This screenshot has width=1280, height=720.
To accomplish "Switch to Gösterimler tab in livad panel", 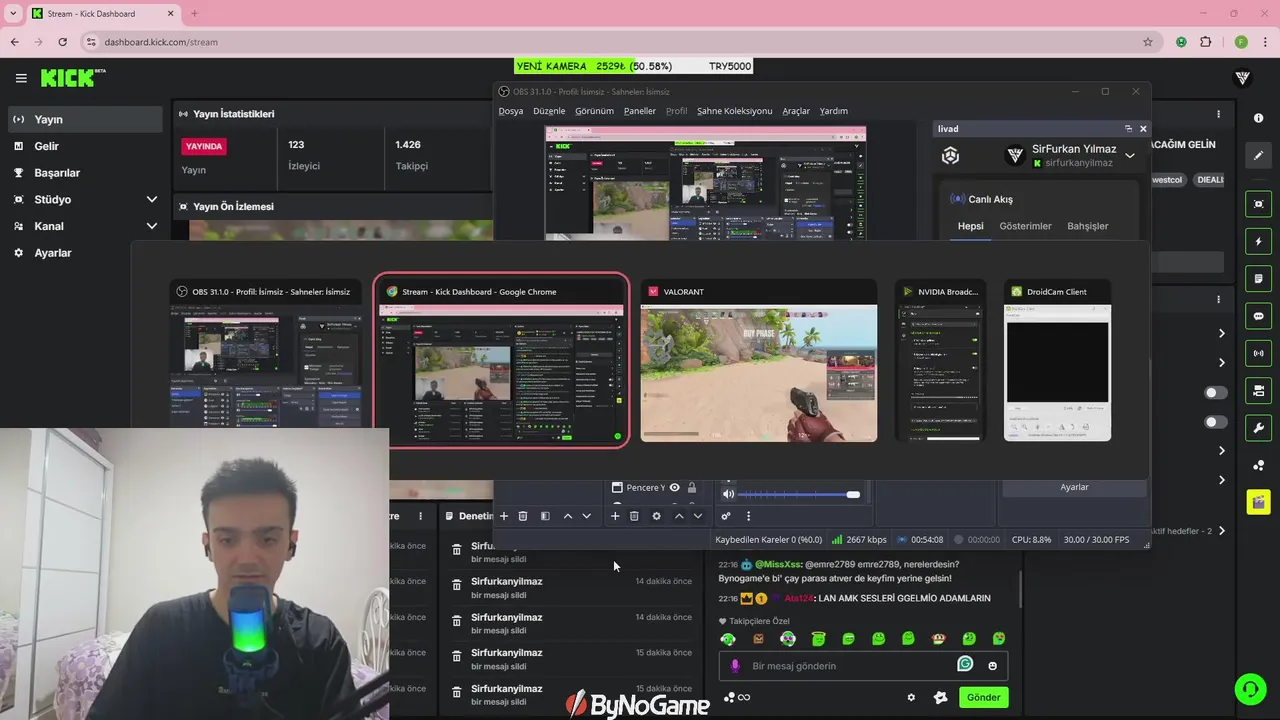I will pyautogui.click(x=1025, y=226).
